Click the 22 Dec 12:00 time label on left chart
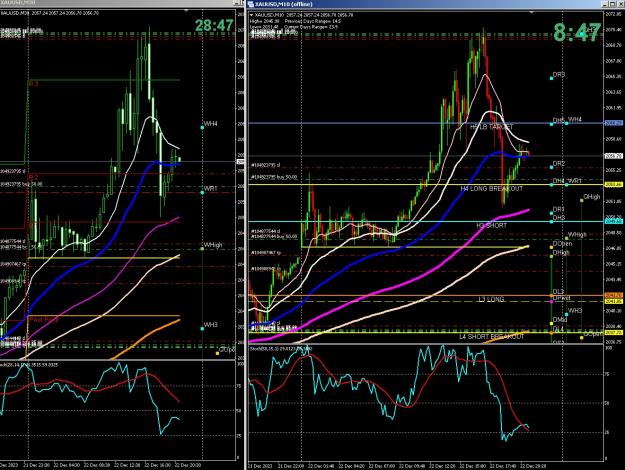Screen dimensions: 625x470 pyautogui.click(x=127, y=465)
